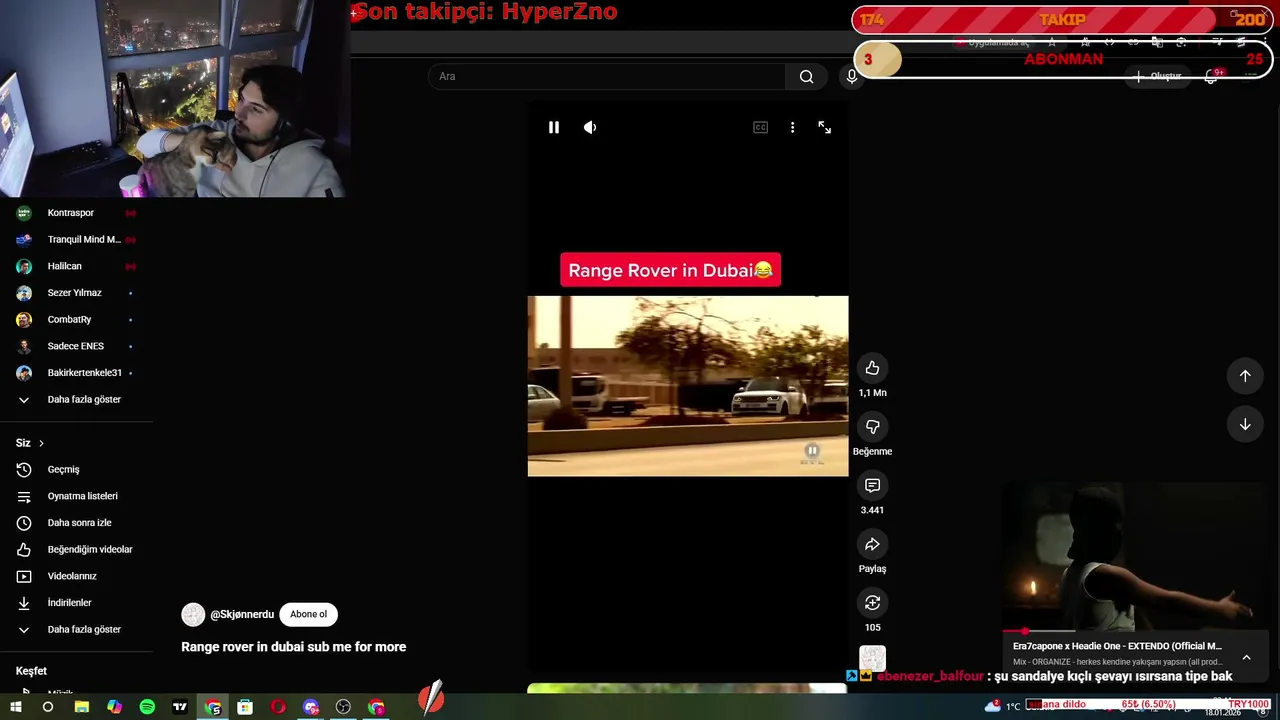Image resolution: width=1280 pixels, height=720 pixels.
Task: Go to next Short with down arrow
Action: tap(1245, 424)
